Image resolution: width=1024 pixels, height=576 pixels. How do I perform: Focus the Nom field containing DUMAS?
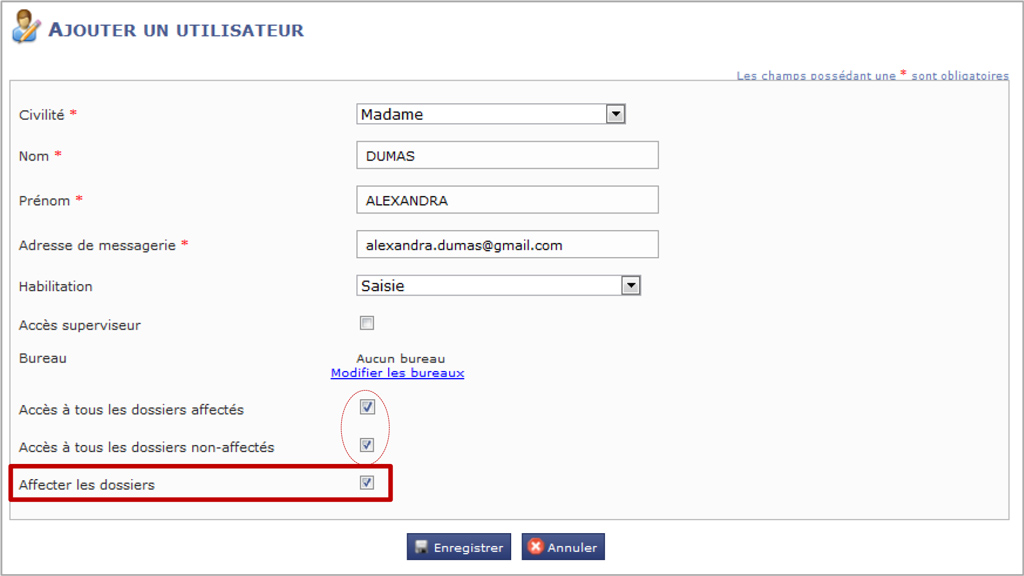pyautogui.click(x=507, y=155)
